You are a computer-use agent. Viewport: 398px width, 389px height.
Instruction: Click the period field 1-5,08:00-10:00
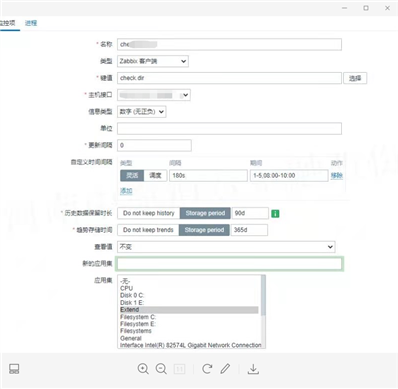pos(289,175)
